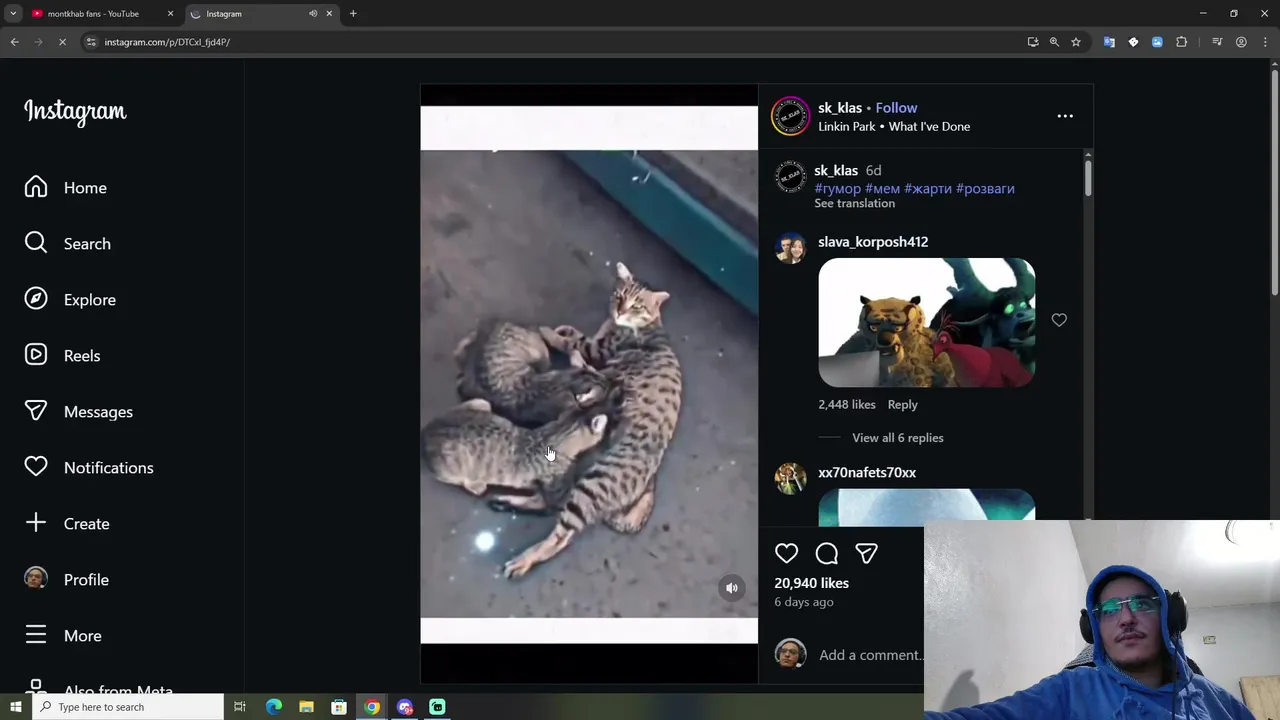The width and height of the screenshot is (1280, 720).
Task: Click the comment speech bubble icon
Action: click(x=827, y=553)
